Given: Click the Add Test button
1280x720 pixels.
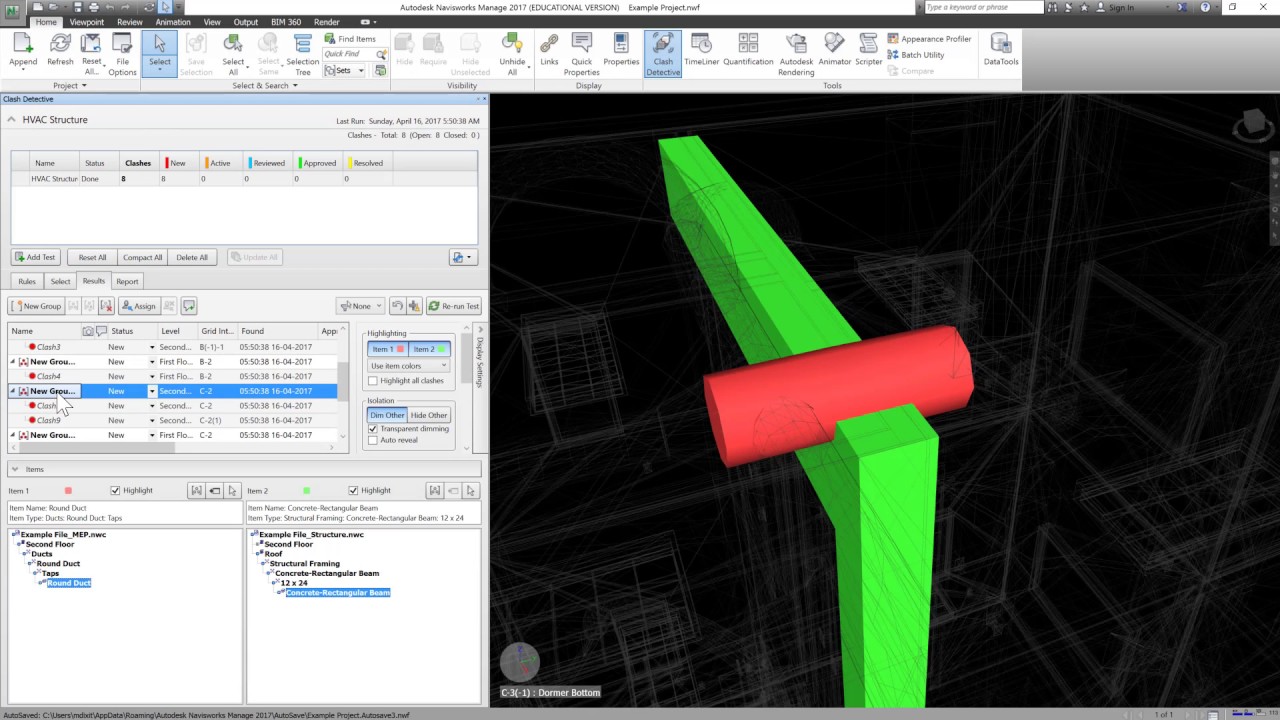Looking at the screenshot, I should [x=35, y=257].
